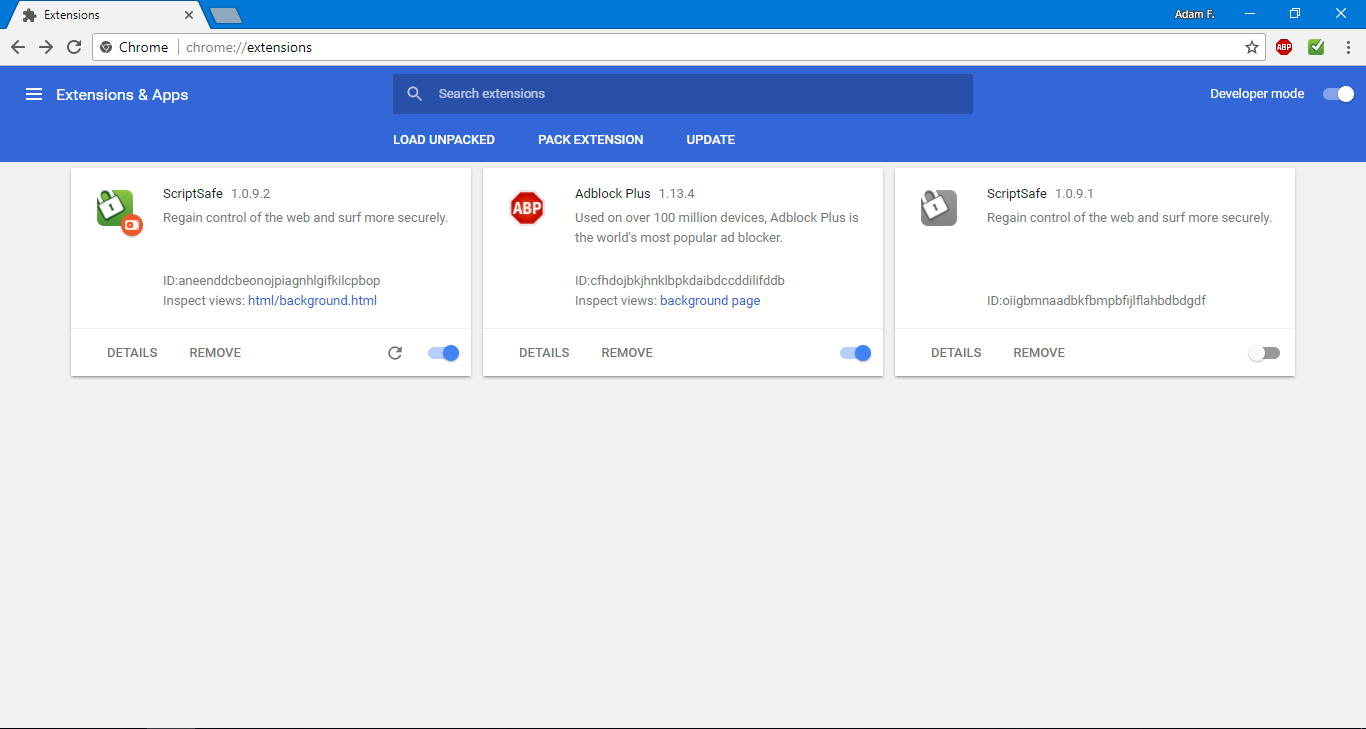The image size is (1366, 729).
Task: Reload the ScriptSafe 1.0.9.2 extension
Action: click(x=395, y=352)
